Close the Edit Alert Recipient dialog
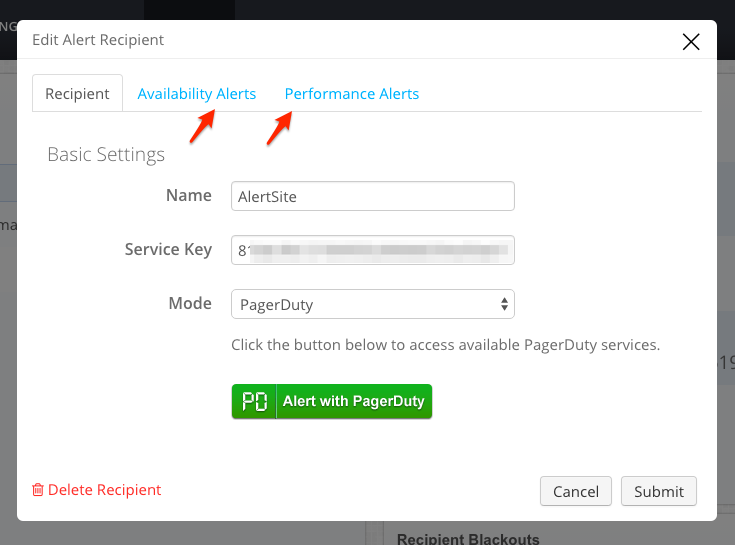 [690, 41]
